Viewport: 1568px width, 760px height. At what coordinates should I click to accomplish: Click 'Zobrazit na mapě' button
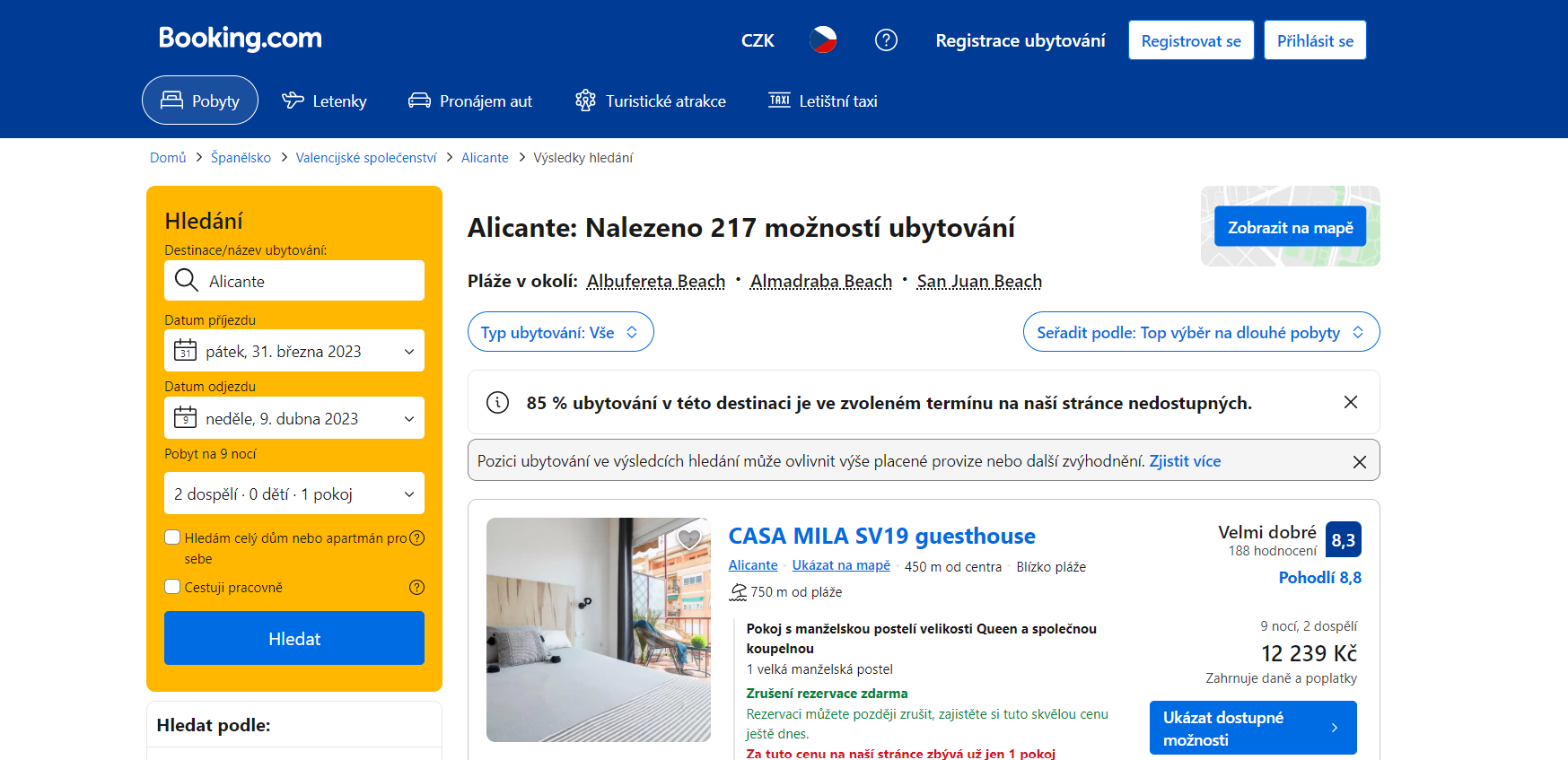[1290, 226]
